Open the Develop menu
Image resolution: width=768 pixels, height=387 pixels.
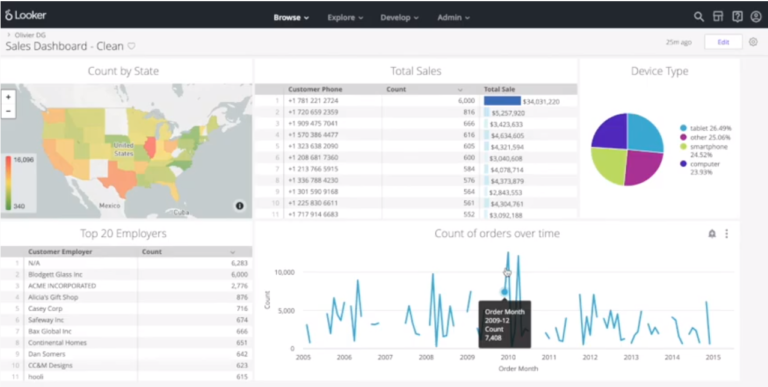(x=400, y=18)
